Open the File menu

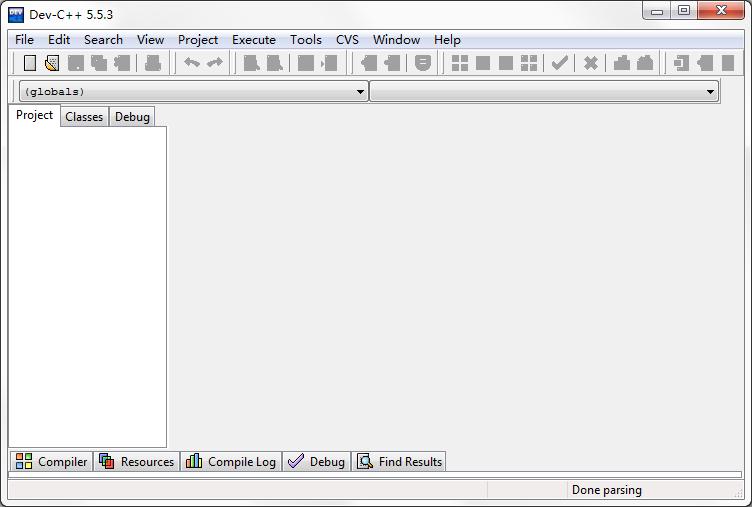pyautogui.click(x=24, y=39)
